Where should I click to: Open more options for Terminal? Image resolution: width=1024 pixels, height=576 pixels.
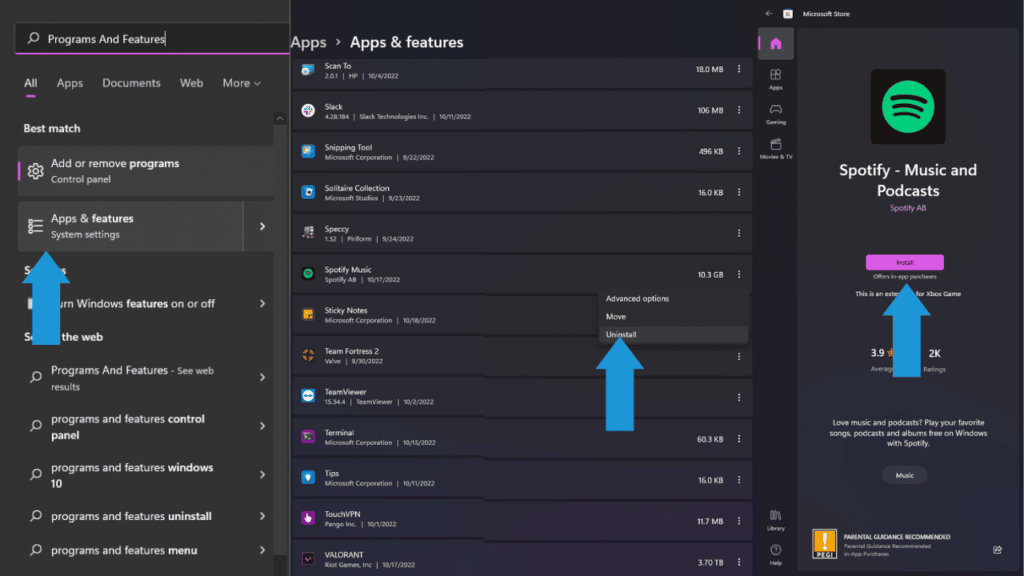click(739, 439)
